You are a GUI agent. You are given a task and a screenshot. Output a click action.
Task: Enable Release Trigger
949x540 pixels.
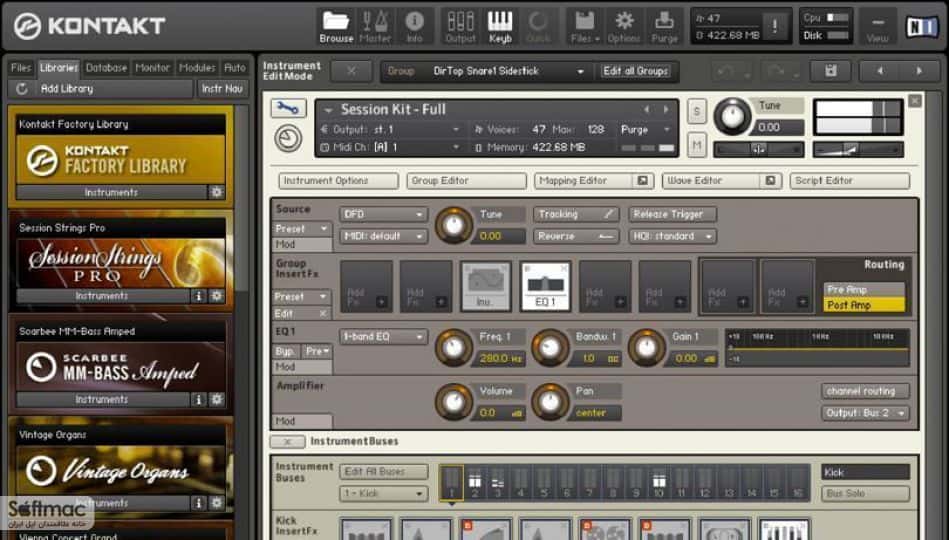coord(672,214)
